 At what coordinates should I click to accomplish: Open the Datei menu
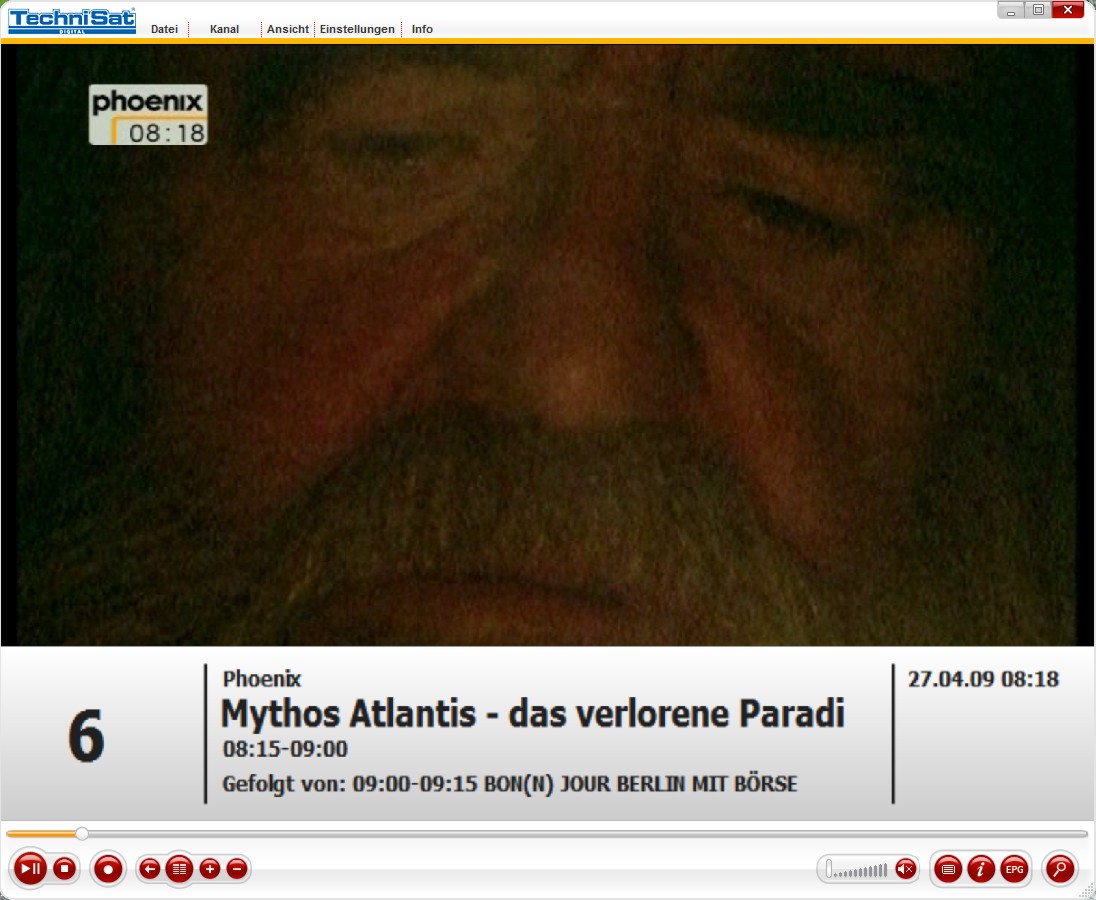[x=164, y=29]
